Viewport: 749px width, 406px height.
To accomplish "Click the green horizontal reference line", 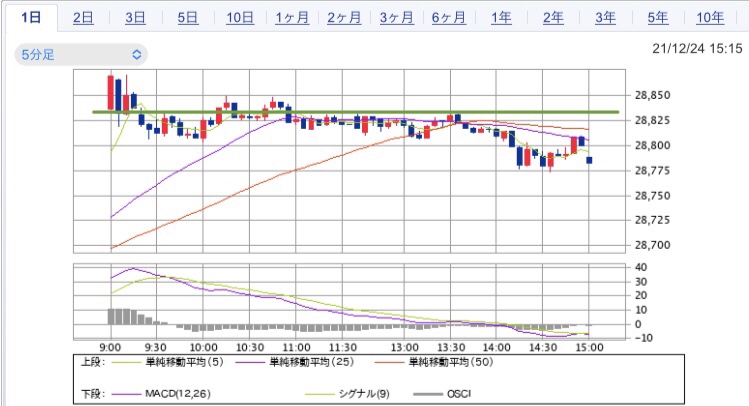I will coord(355,112).
